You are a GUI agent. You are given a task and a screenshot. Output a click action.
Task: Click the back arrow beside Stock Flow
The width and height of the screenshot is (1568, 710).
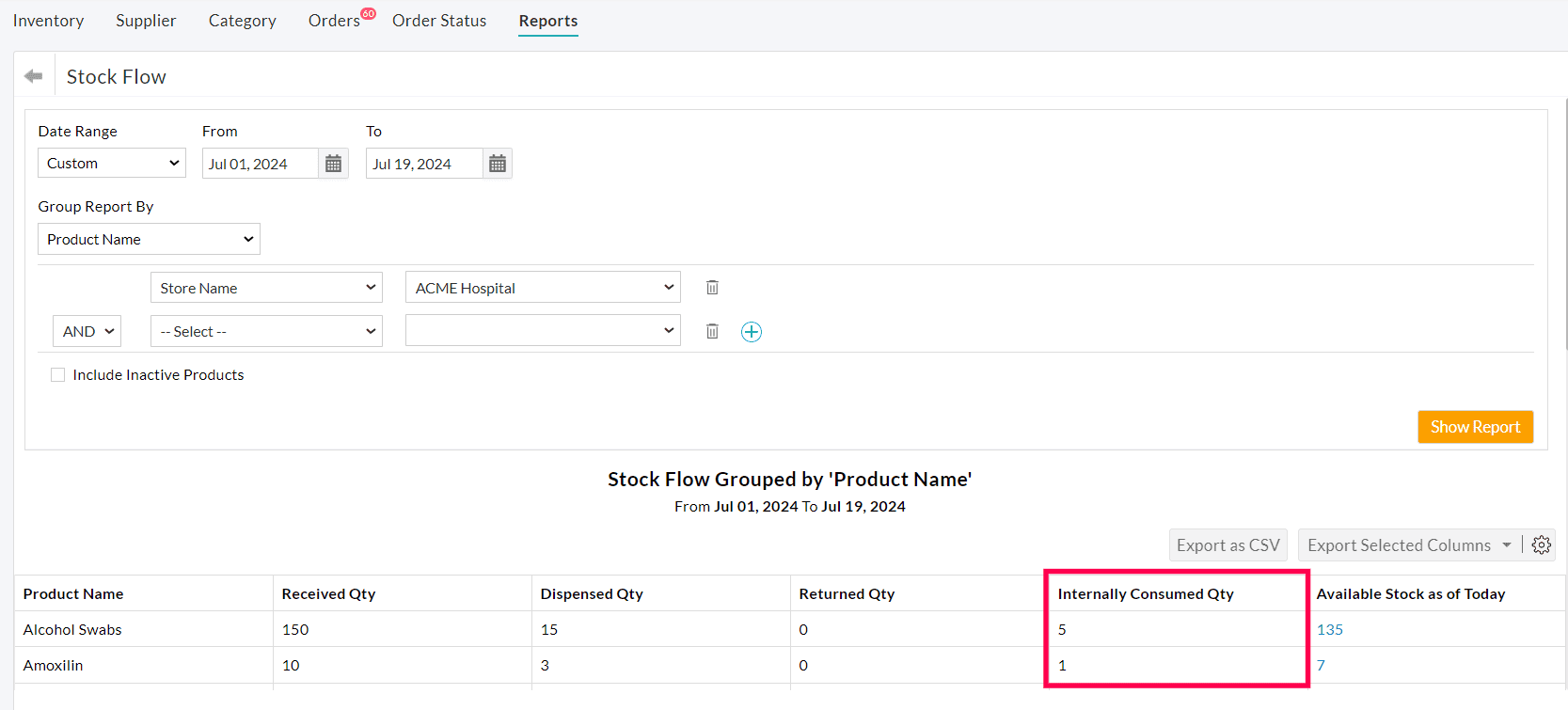click(x=34, y=76)
